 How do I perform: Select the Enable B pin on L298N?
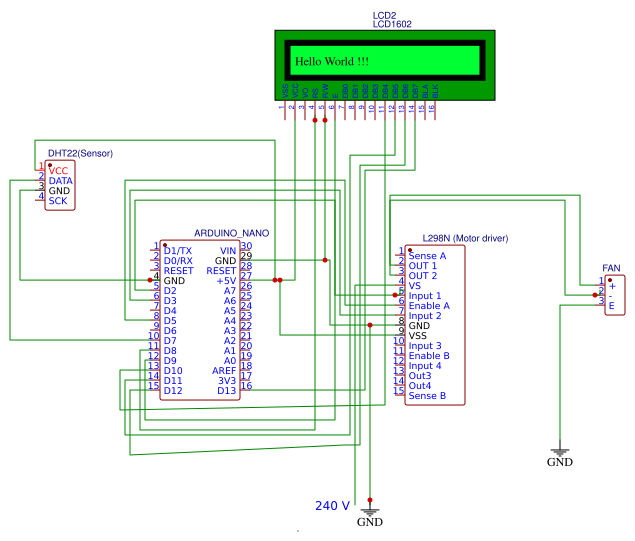tap(429, 356)
